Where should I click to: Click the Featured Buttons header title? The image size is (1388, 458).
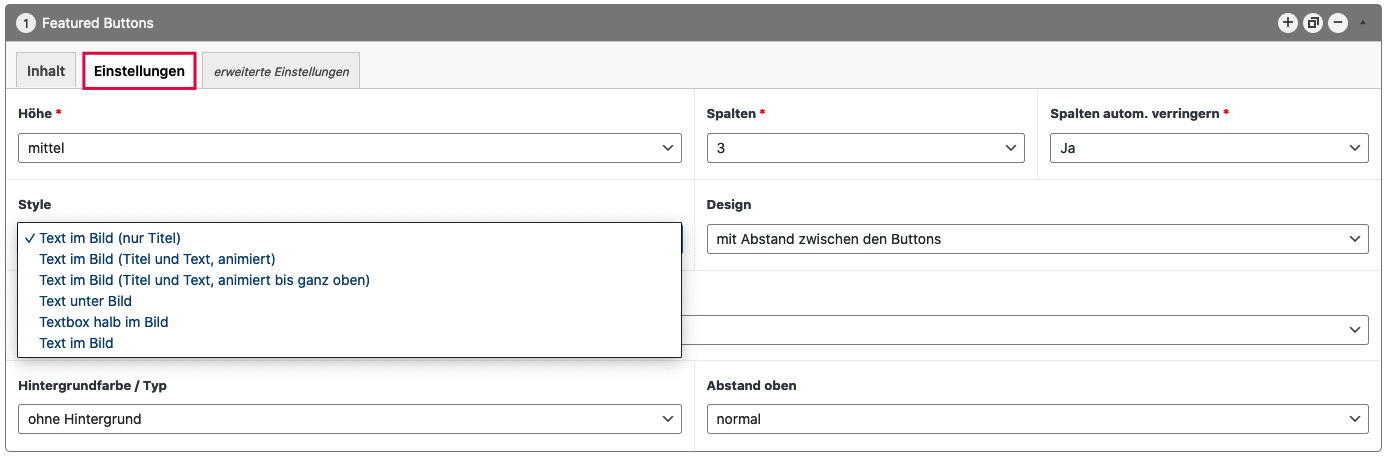[x=98, y=23]
